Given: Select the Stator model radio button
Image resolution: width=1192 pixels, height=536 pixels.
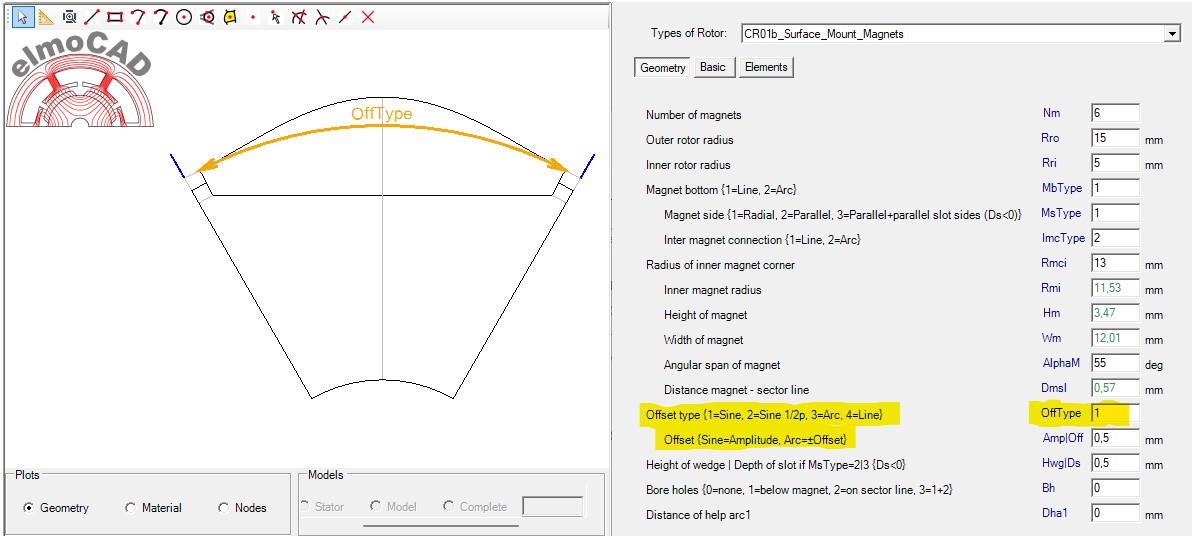Looking at the screenshot, I should (x=307, y=506).
